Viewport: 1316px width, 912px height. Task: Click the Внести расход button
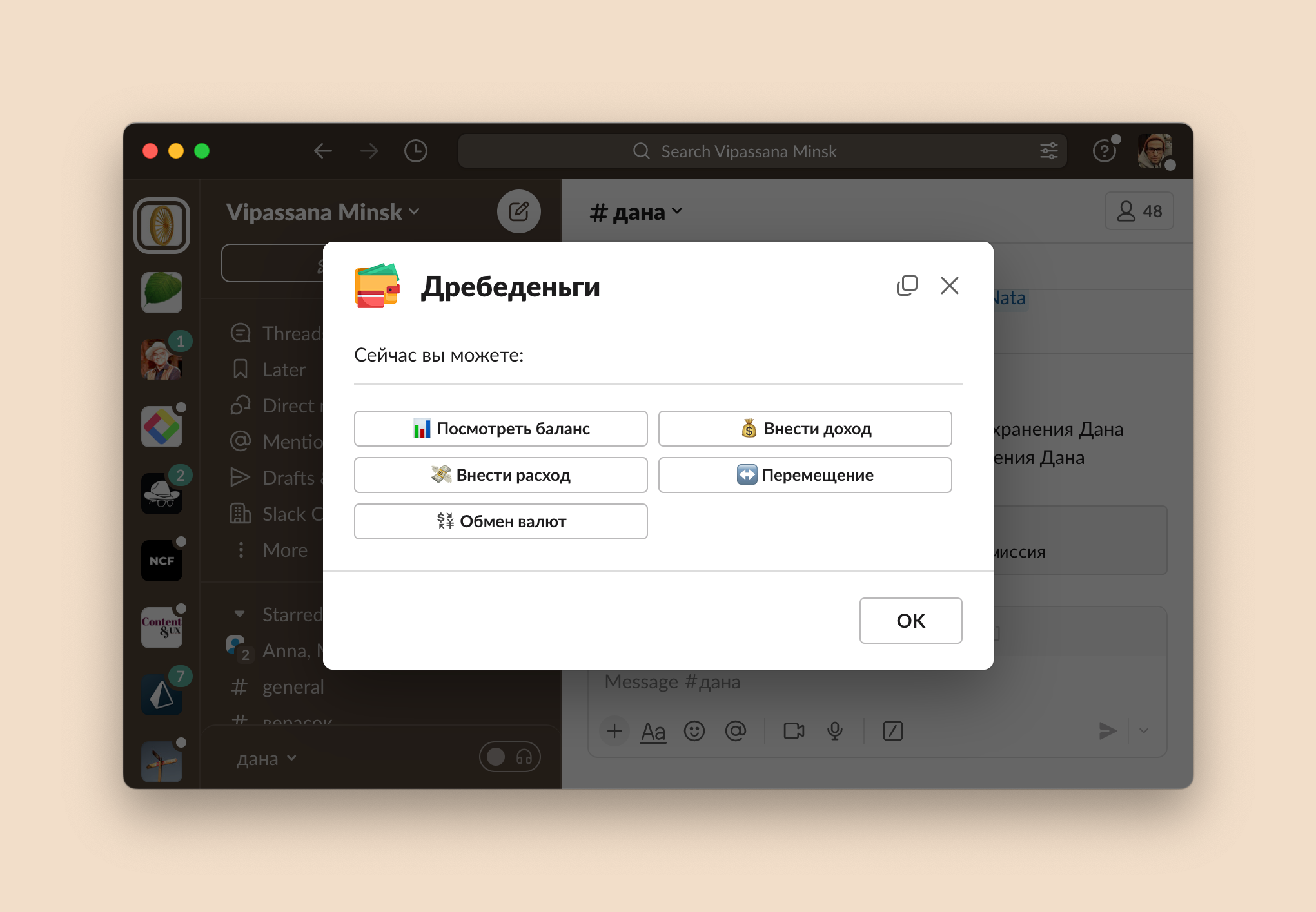click(x=501, y=475)
